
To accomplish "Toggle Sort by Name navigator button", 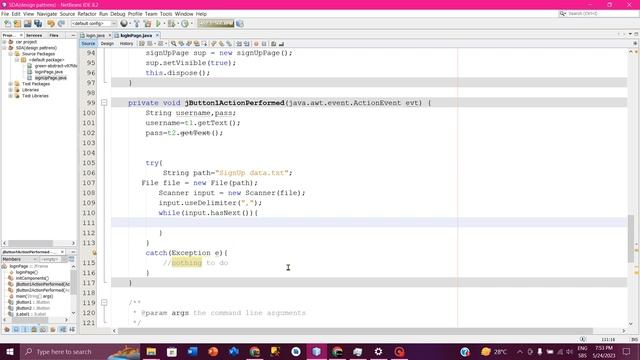I will [x=62, y=329].
